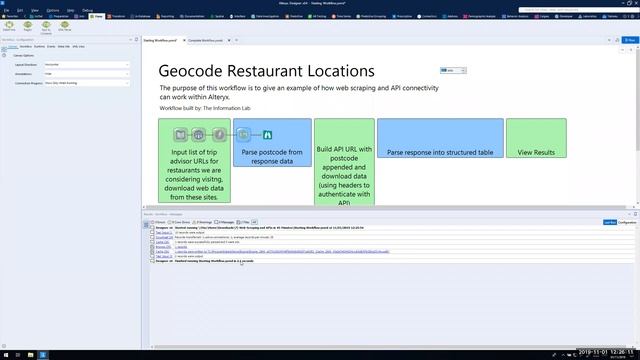Click the Browse binoculars tool on the canvas
This screenshot has height=360, width=640.
tap(267, 135)
